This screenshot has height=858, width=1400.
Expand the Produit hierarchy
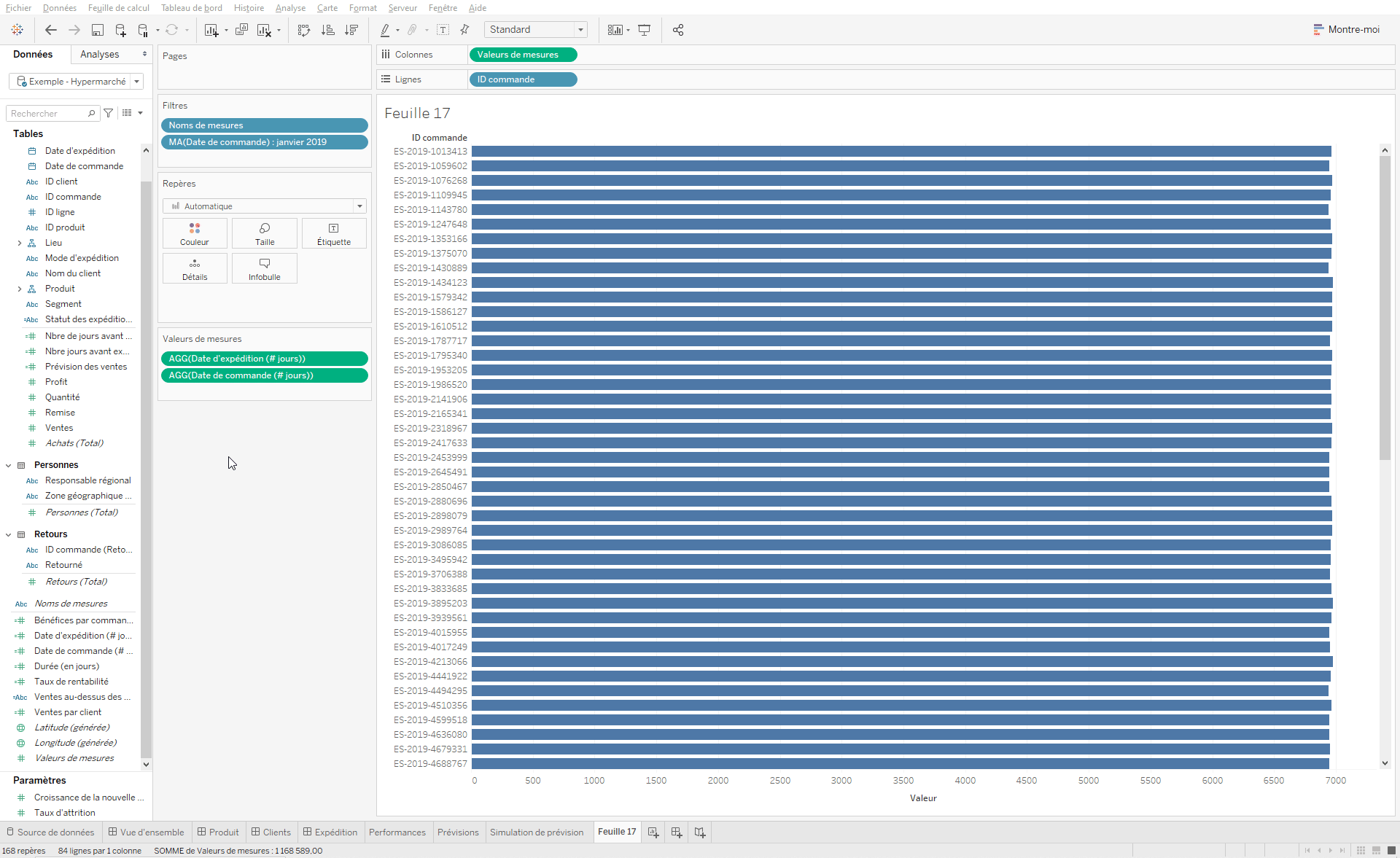coord(20,289)
